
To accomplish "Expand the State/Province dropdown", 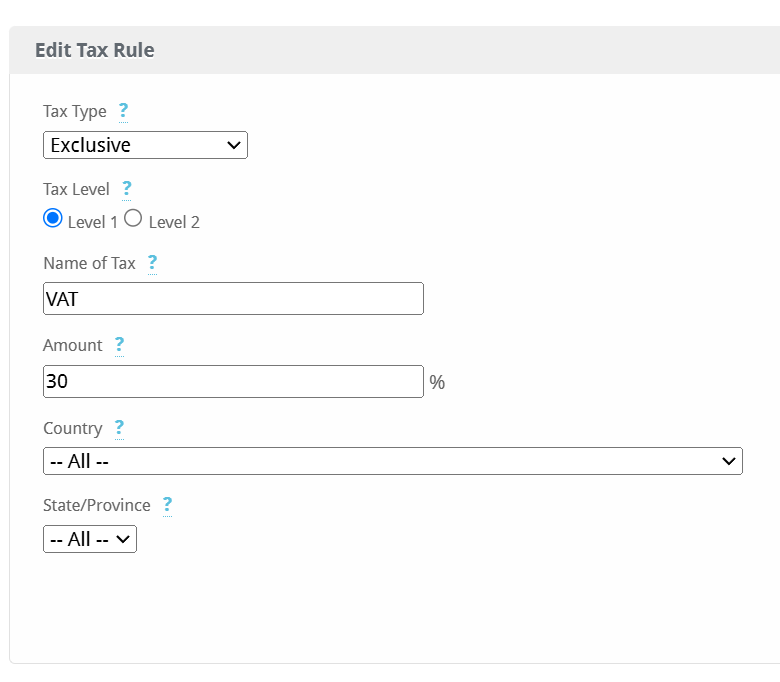I will pos(90,539).
